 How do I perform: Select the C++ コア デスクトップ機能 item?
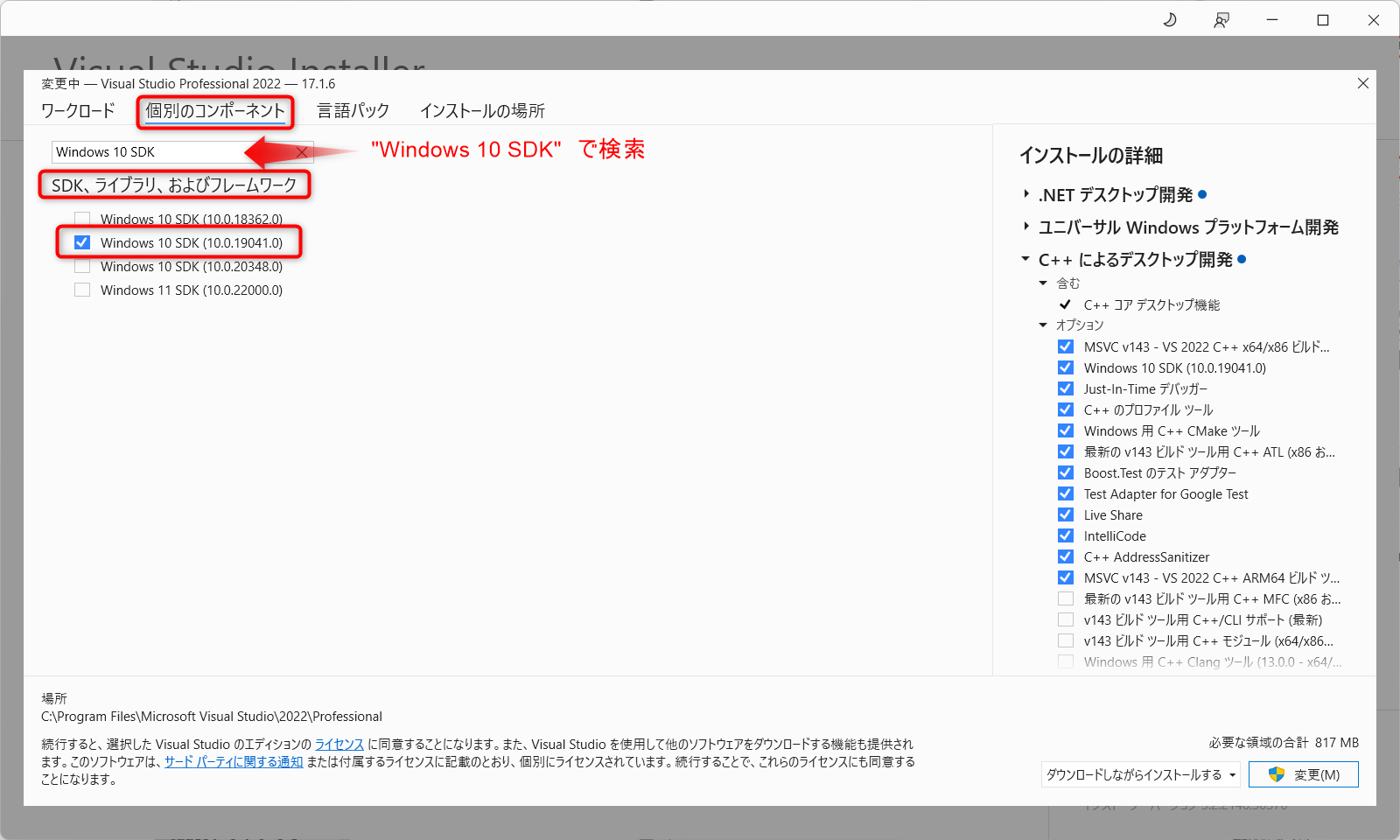point(1151,304)
